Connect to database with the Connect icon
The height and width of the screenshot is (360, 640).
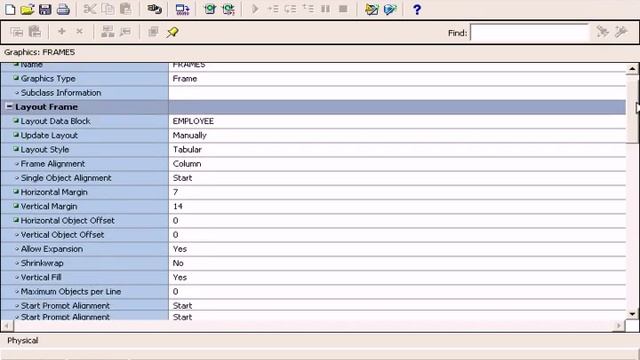click(154, 9)
